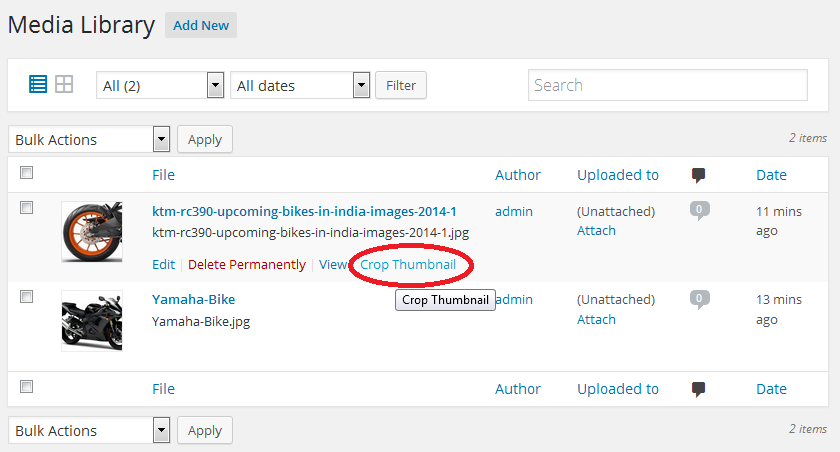Focus the Search input field
This screenshot has height=452, width=840.
pyautogui.click(x=668, y=85)
